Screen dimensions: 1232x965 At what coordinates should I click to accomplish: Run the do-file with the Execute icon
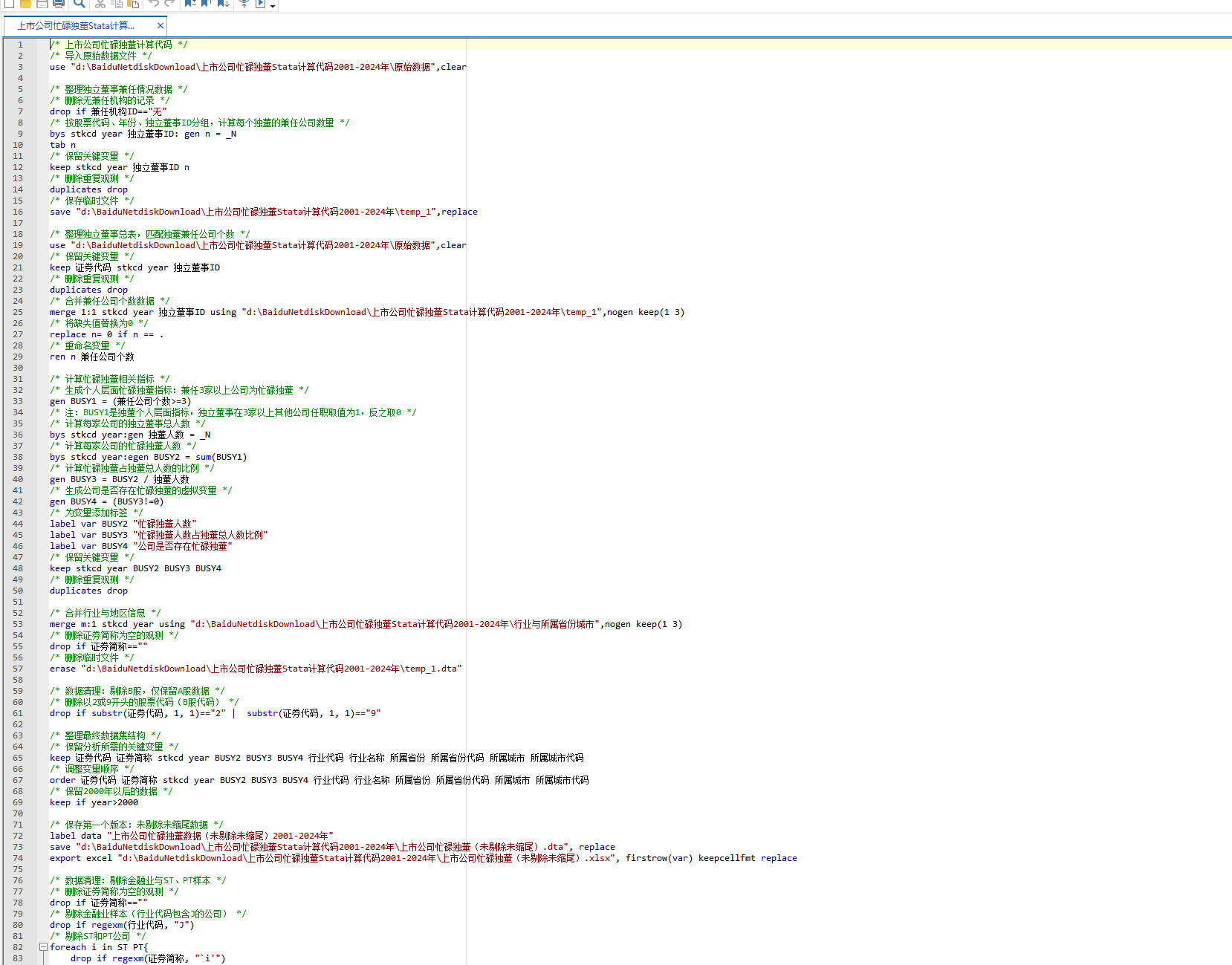[261, 3]
